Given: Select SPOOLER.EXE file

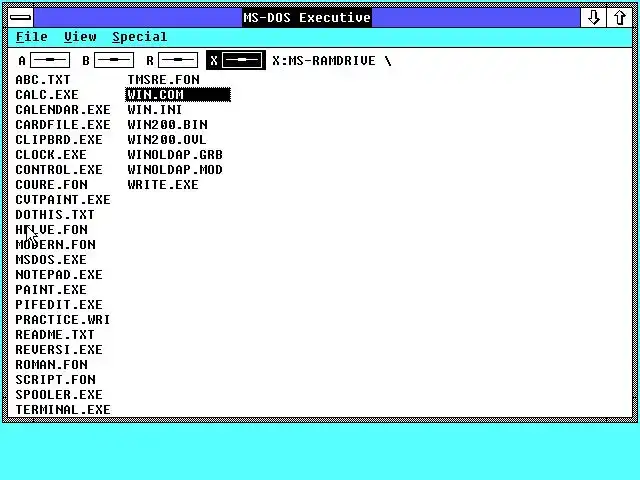Looking at the screenshot, I should [59, 395].
